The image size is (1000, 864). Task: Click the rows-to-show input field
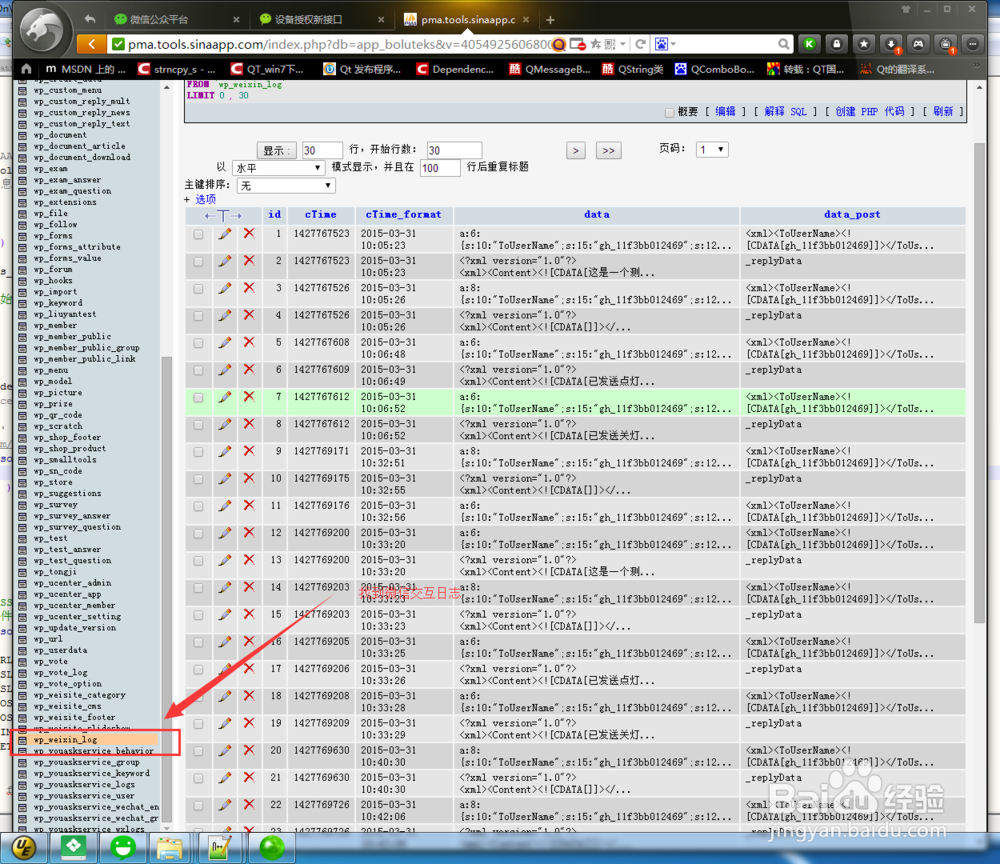point(322,150)
